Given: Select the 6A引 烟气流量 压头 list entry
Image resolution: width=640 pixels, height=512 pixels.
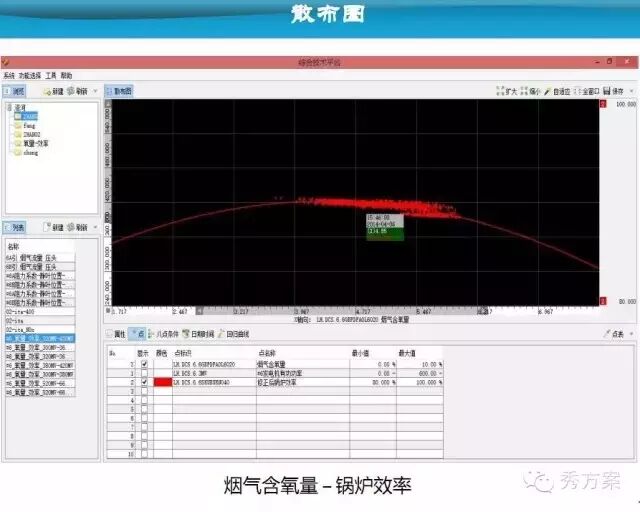Looking at the screenshot, I should (x=40, y=258).
